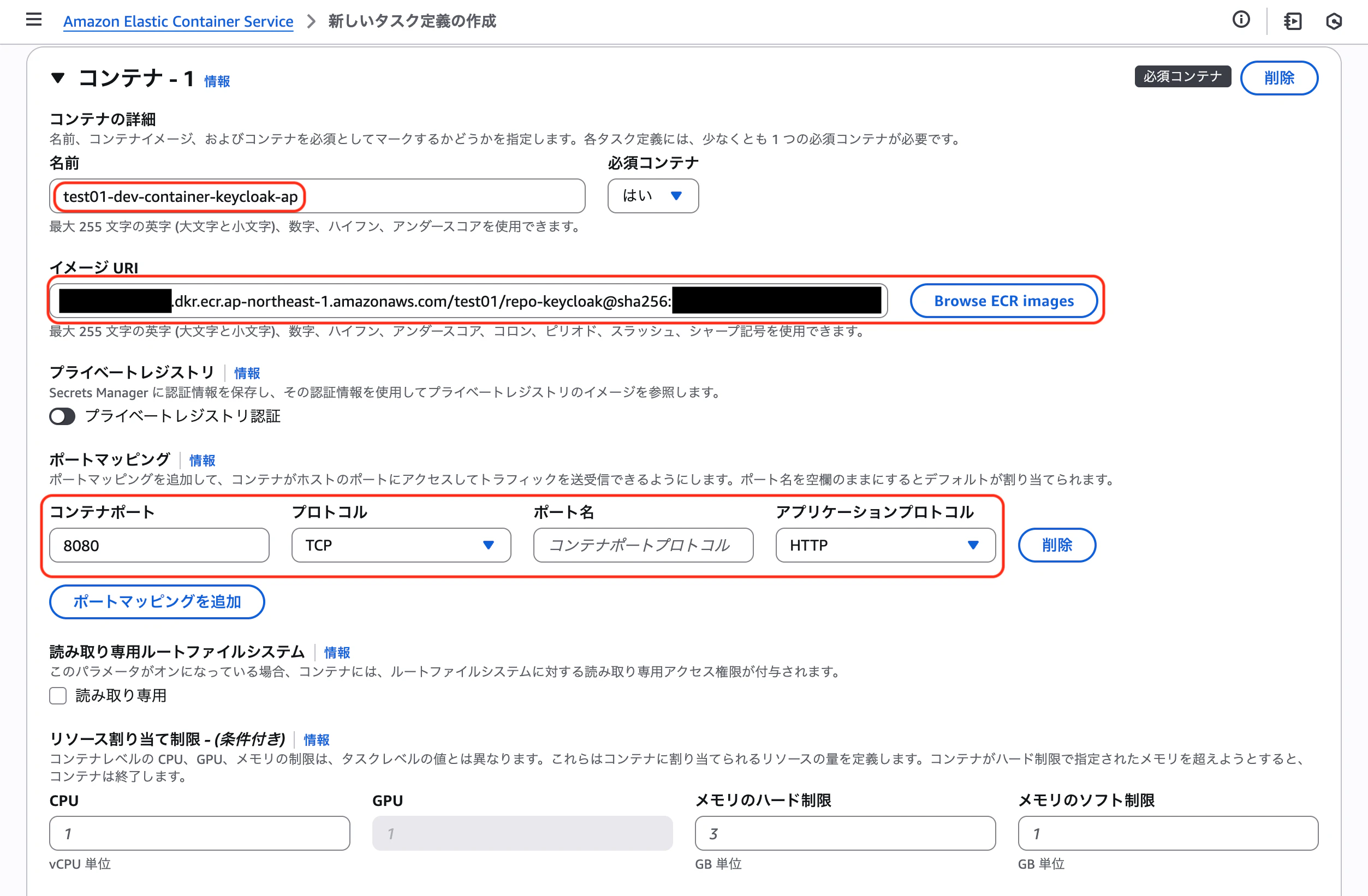Click the 必須コンテナ badge label
The width and height of the screenshot is (1368, 896).
1182,76
